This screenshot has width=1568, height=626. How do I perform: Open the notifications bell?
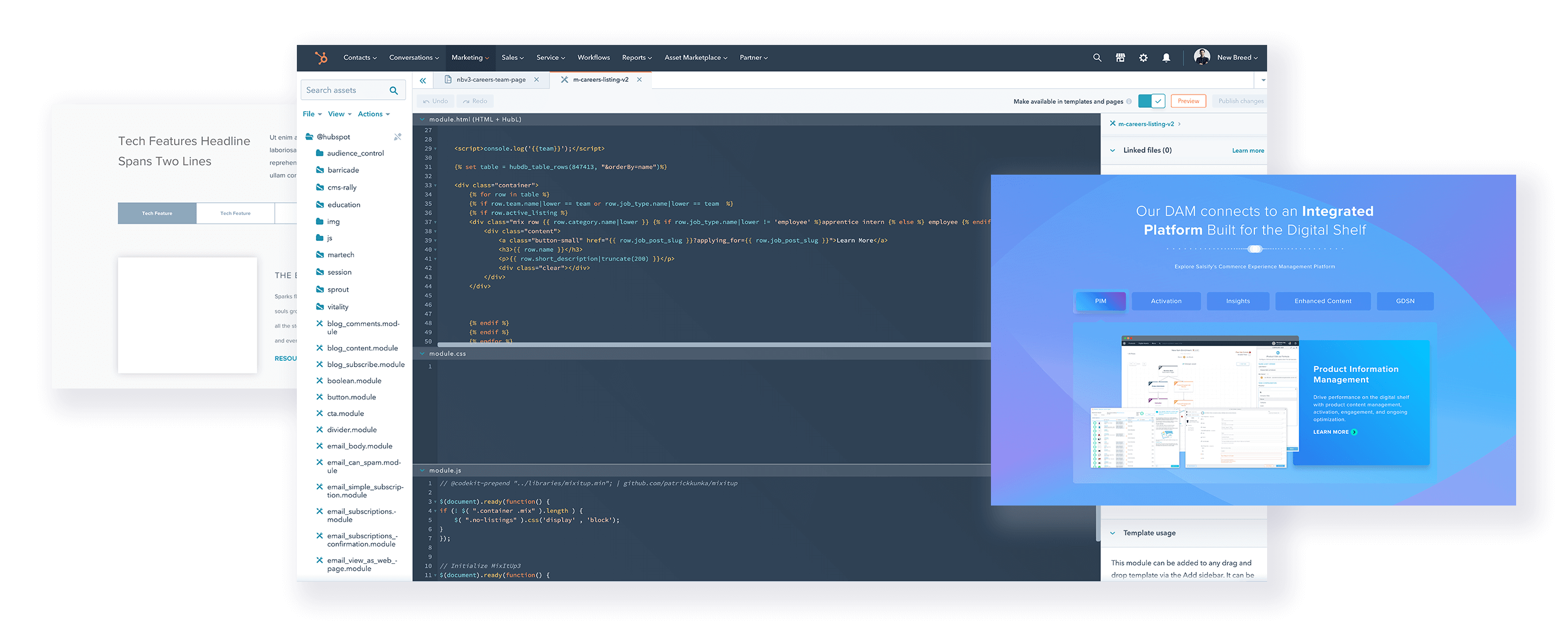point(1166,58)
